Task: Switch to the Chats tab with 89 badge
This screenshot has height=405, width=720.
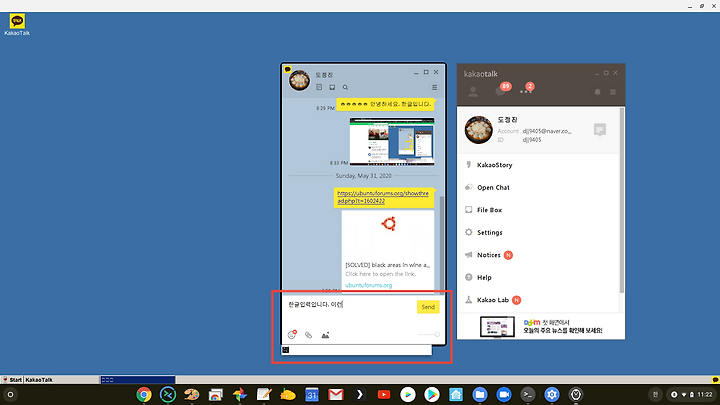Action: [x=502, y=90]
